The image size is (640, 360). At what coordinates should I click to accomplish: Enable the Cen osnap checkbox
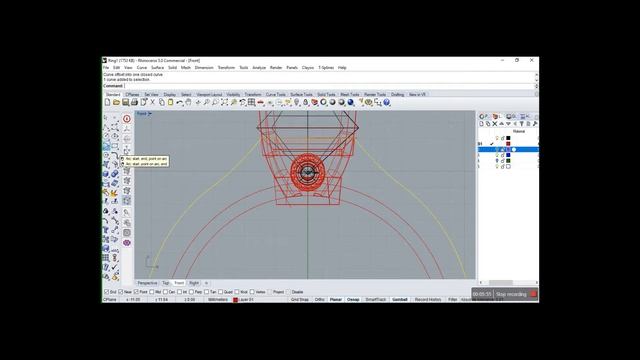tap(165, 292)
